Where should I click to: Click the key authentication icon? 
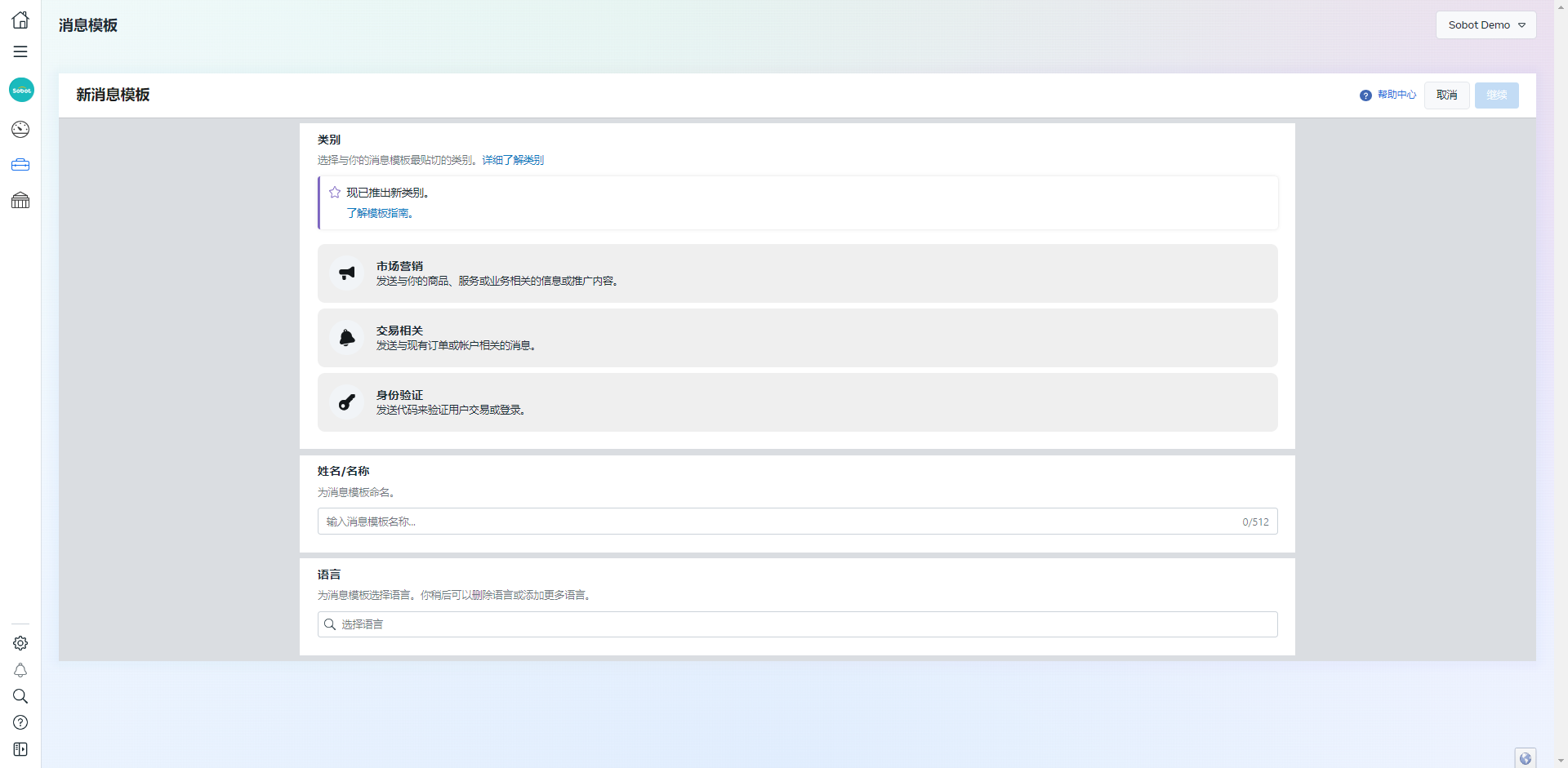(347, 402)
